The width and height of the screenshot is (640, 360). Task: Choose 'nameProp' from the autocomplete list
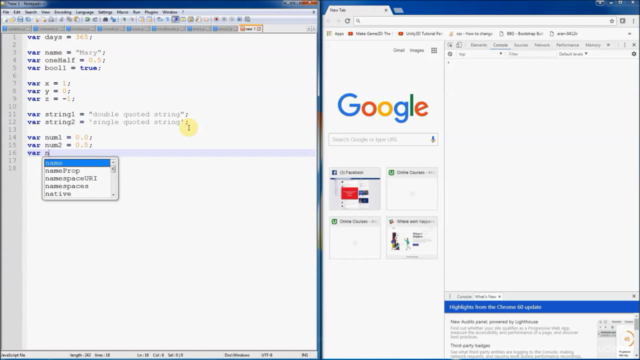[77, 171]
